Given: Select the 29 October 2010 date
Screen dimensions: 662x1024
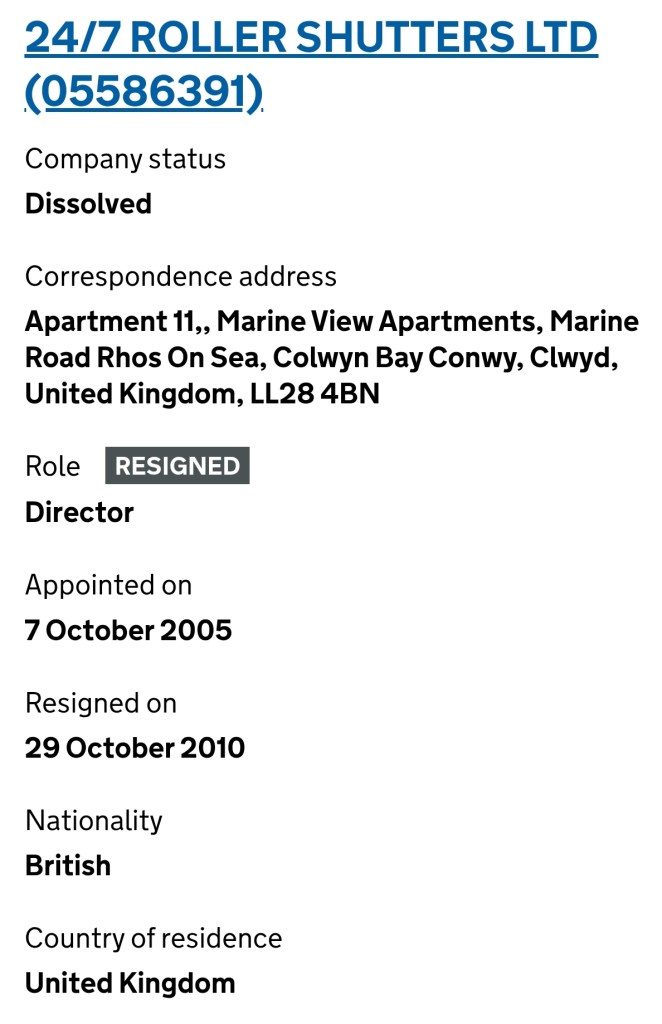Looking at the screenshot, I should 135,749.
